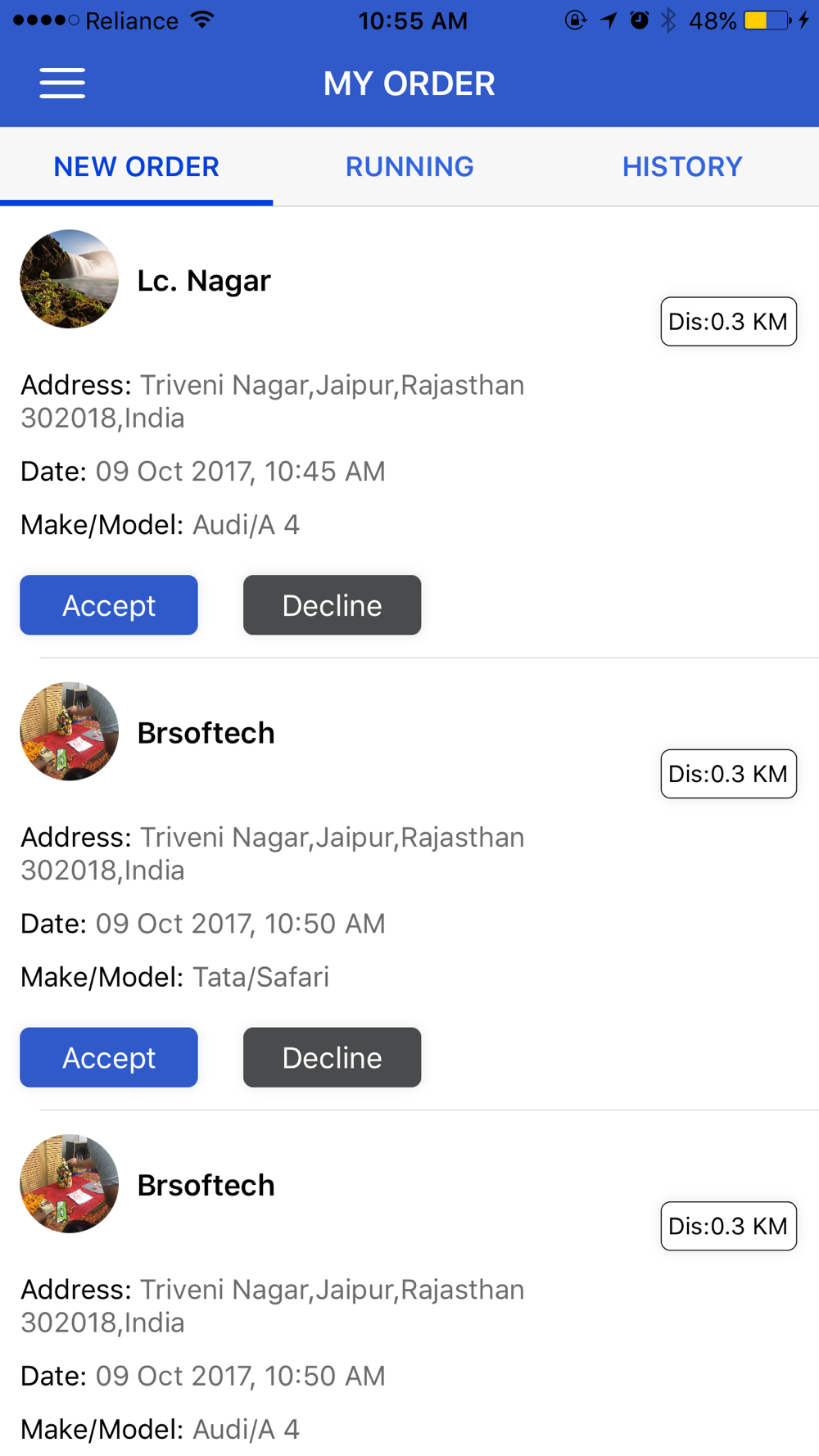Viewport: 819px width, 1456px height.
Task: Switch to the HISTORY tab
Action: [682, 166]
